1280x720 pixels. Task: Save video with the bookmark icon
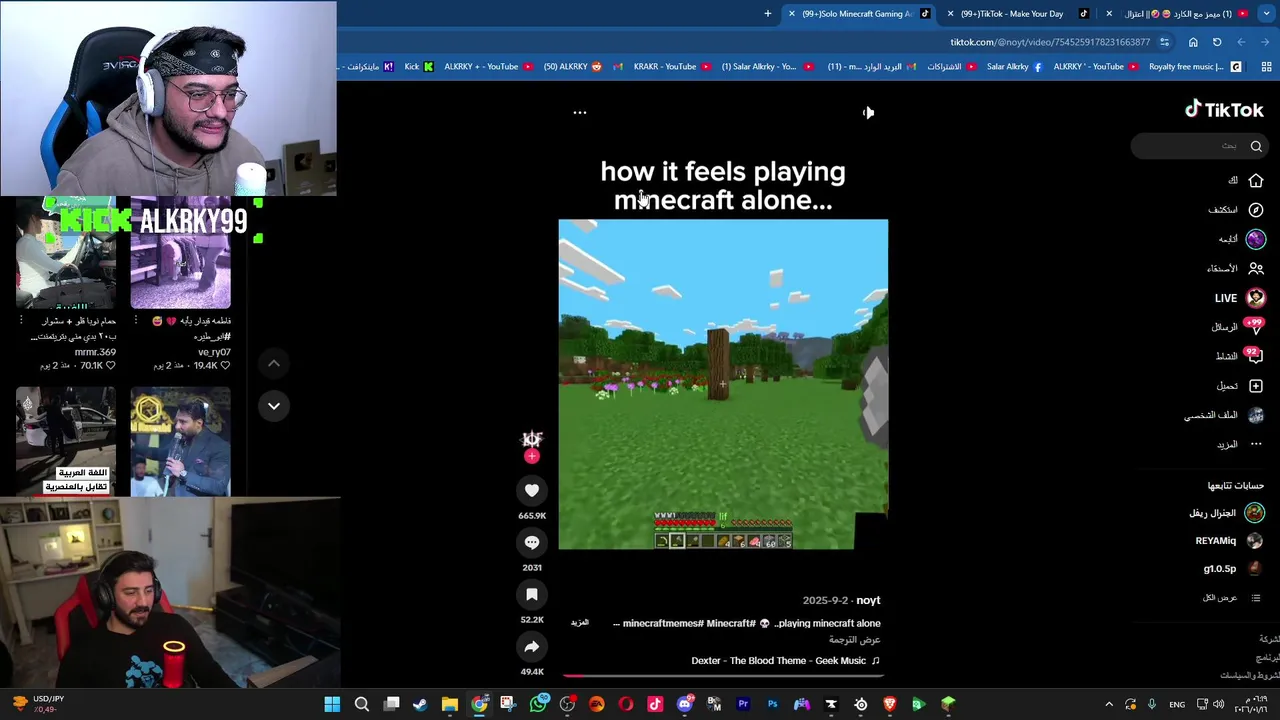click(x=532, y=594)
